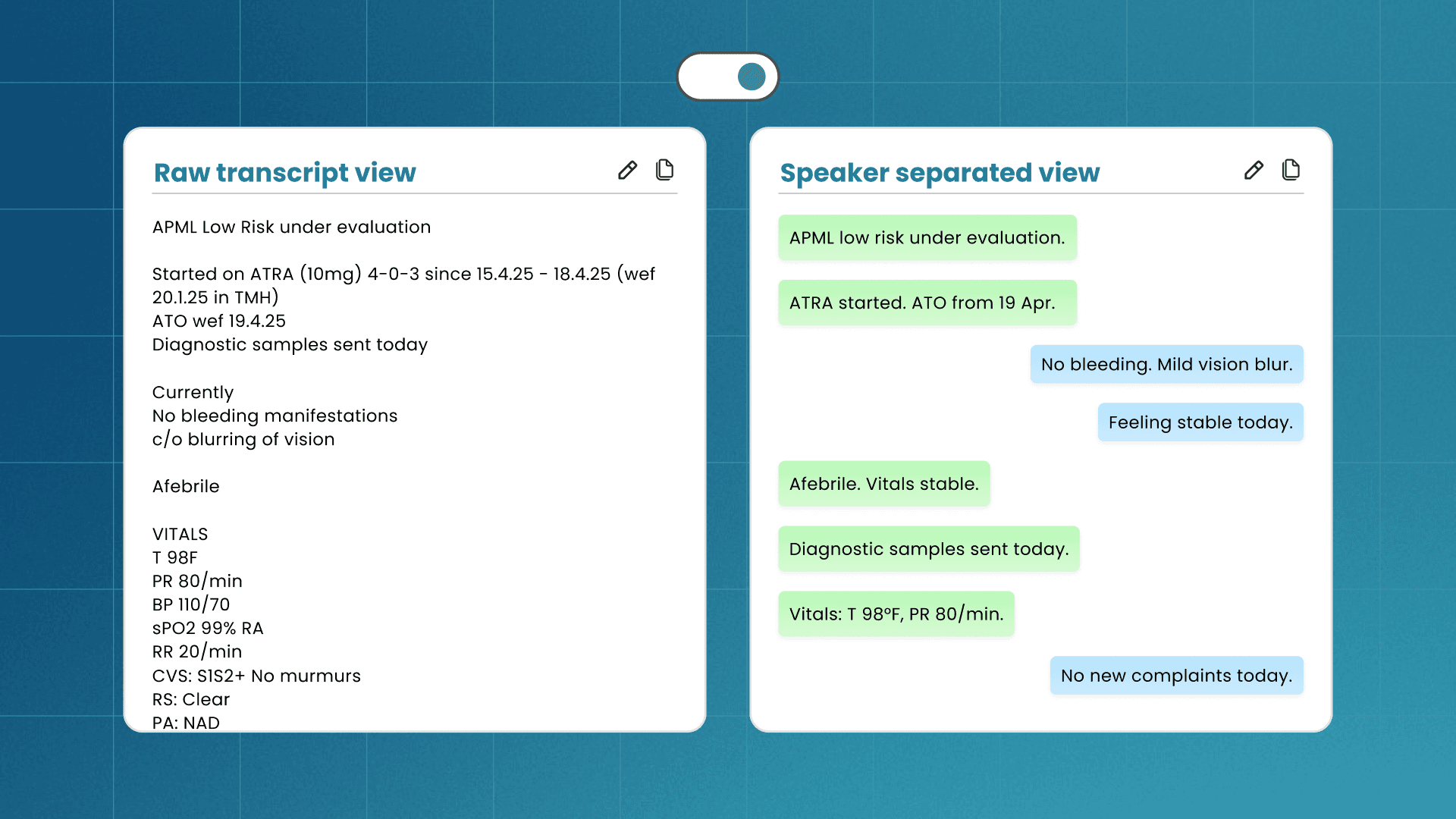Click edit pencil in Raw transcript view
This screenshot has height=819, width=1456.
627,170
